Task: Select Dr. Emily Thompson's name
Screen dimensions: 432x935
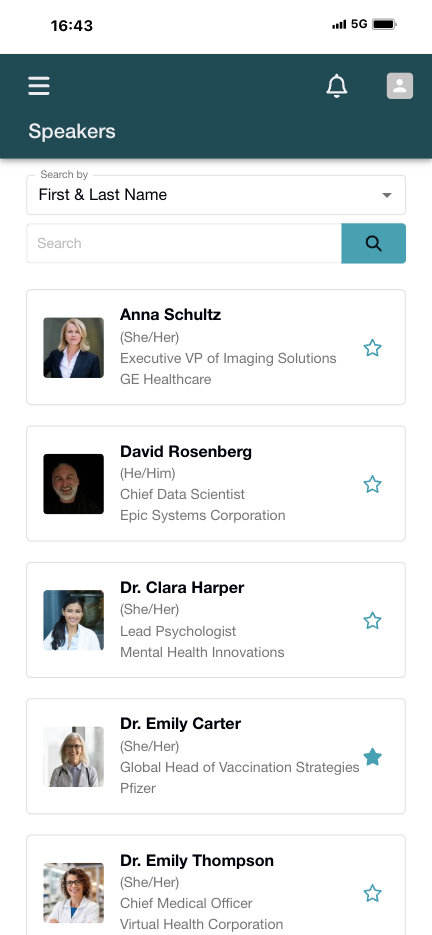Action: pos(197,860)
